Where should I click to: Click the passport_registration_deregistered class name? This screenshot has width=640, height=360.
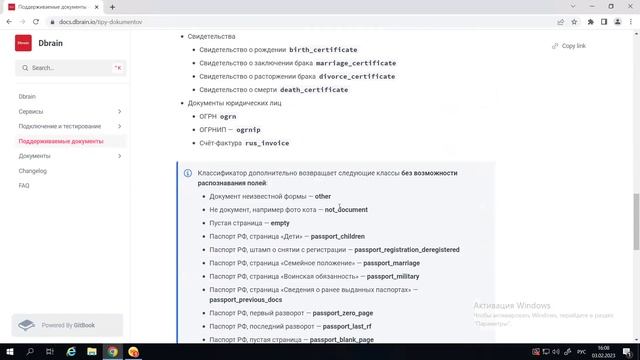pyautogui.click(x=407, y=250)
